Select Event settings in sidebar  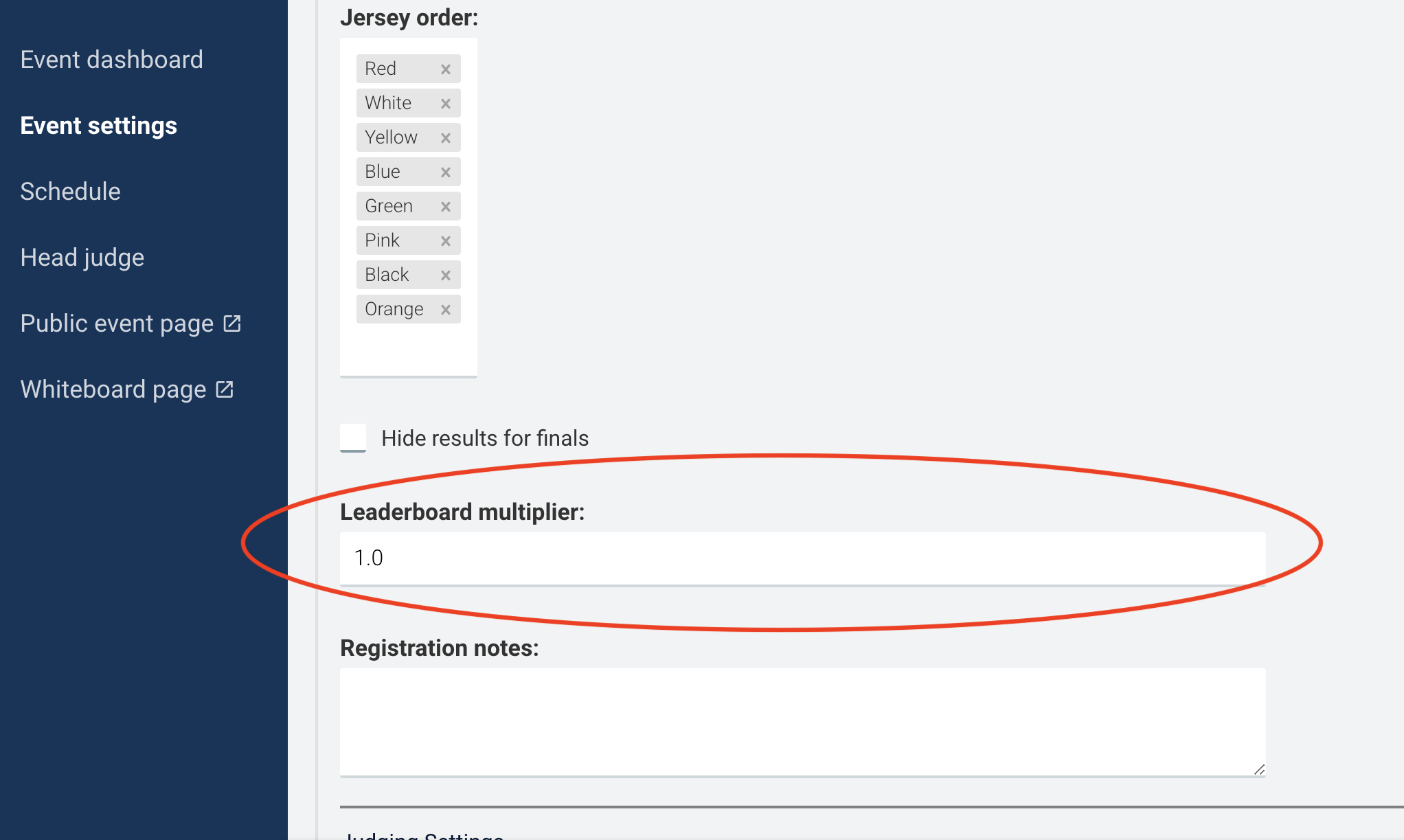(x=99, y=126)
